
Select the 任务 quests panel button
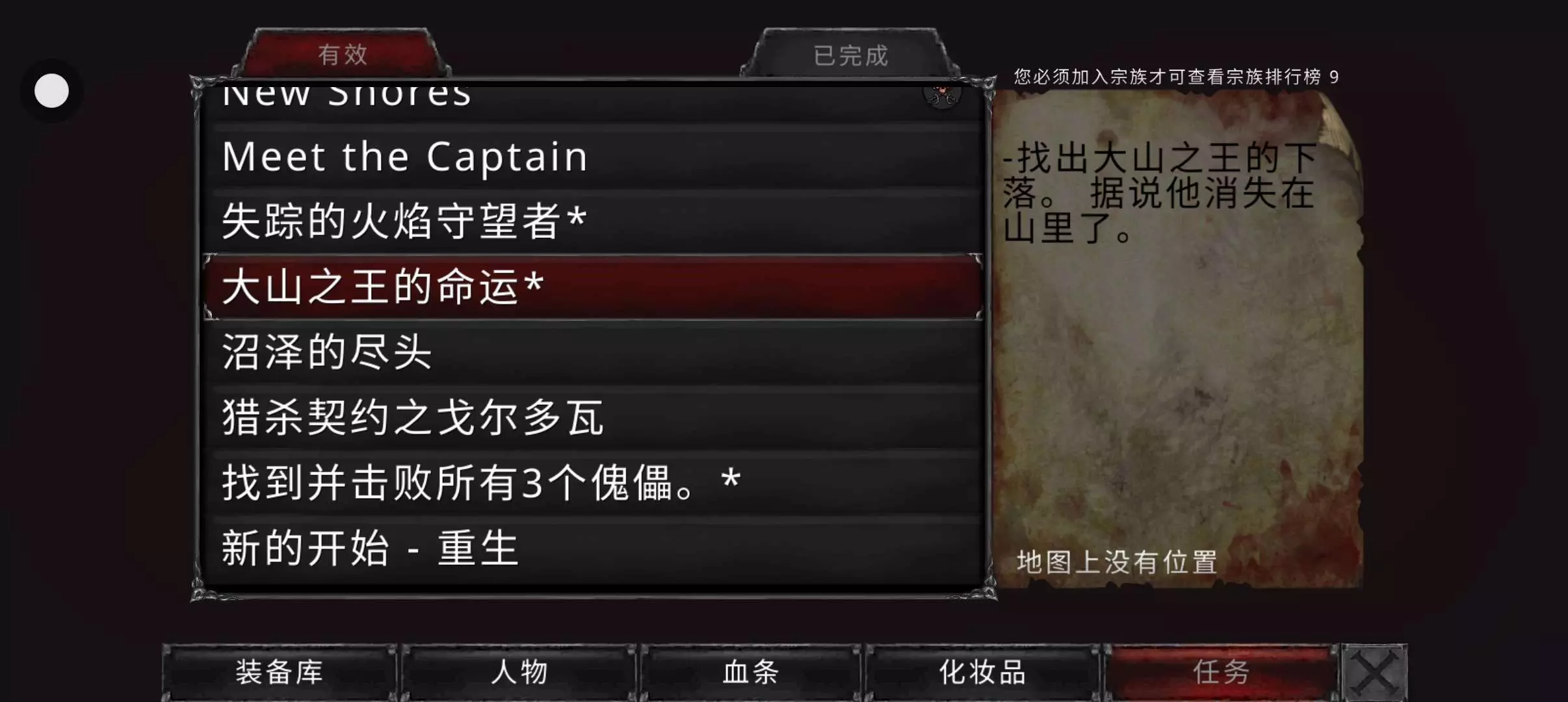(1221, 672)
